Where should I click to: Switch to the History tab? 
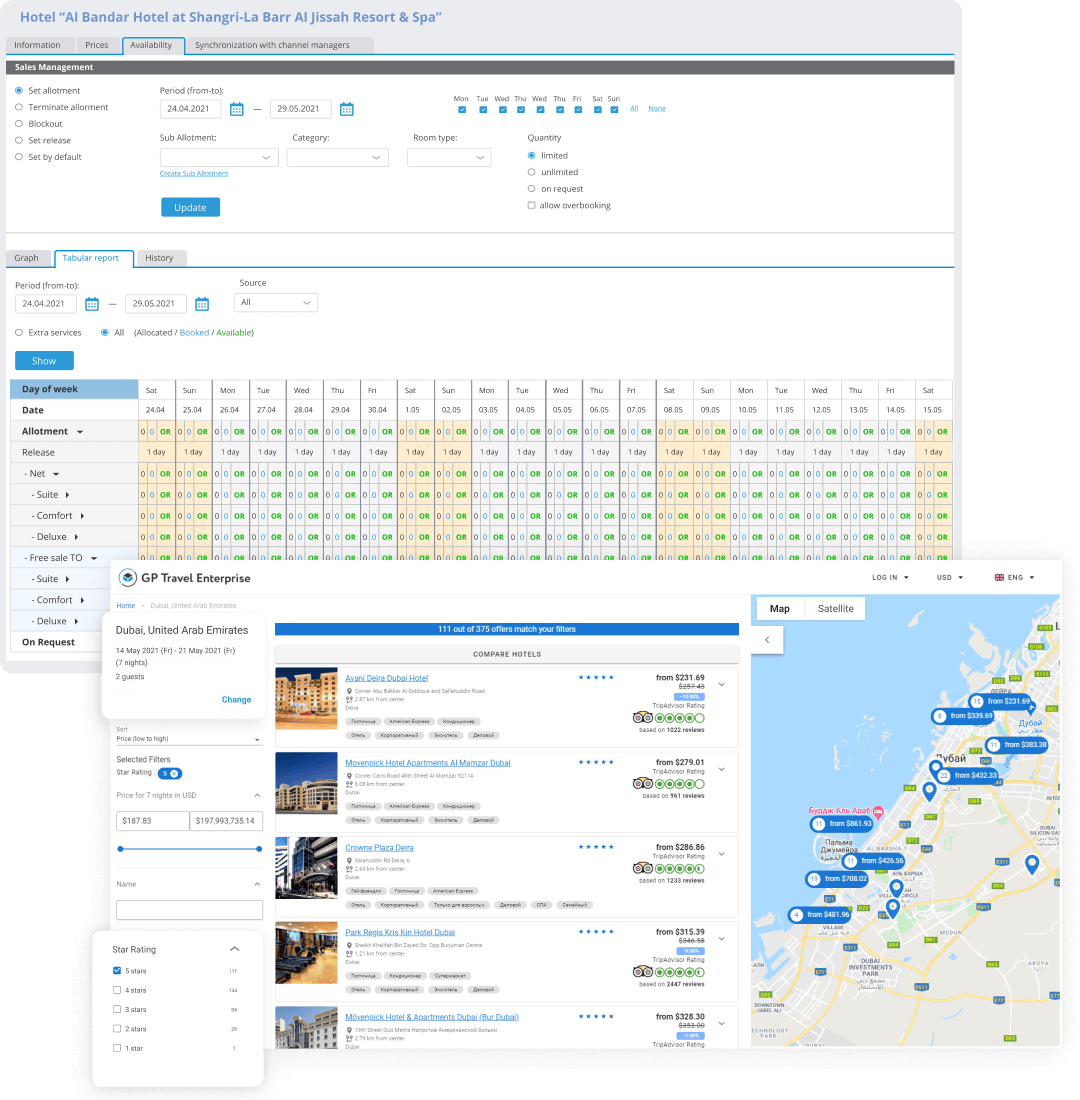coord(159,258)
